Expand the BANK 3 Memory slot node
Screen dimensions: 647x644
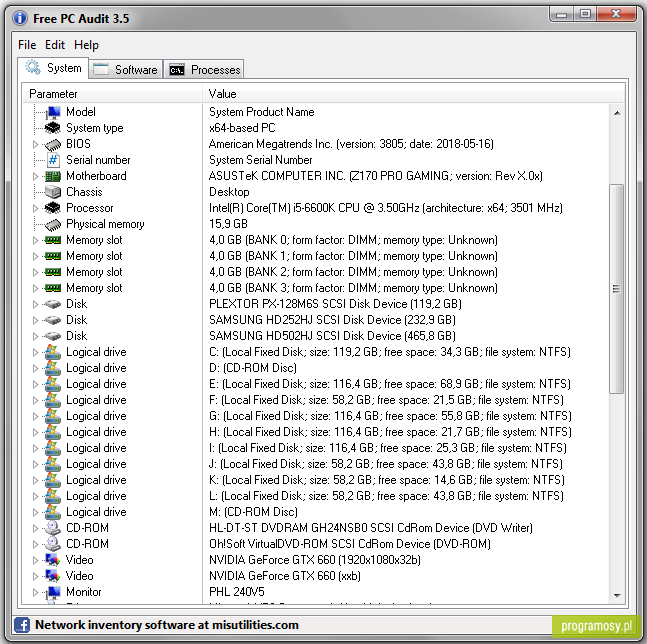click(x=35, y=288)
